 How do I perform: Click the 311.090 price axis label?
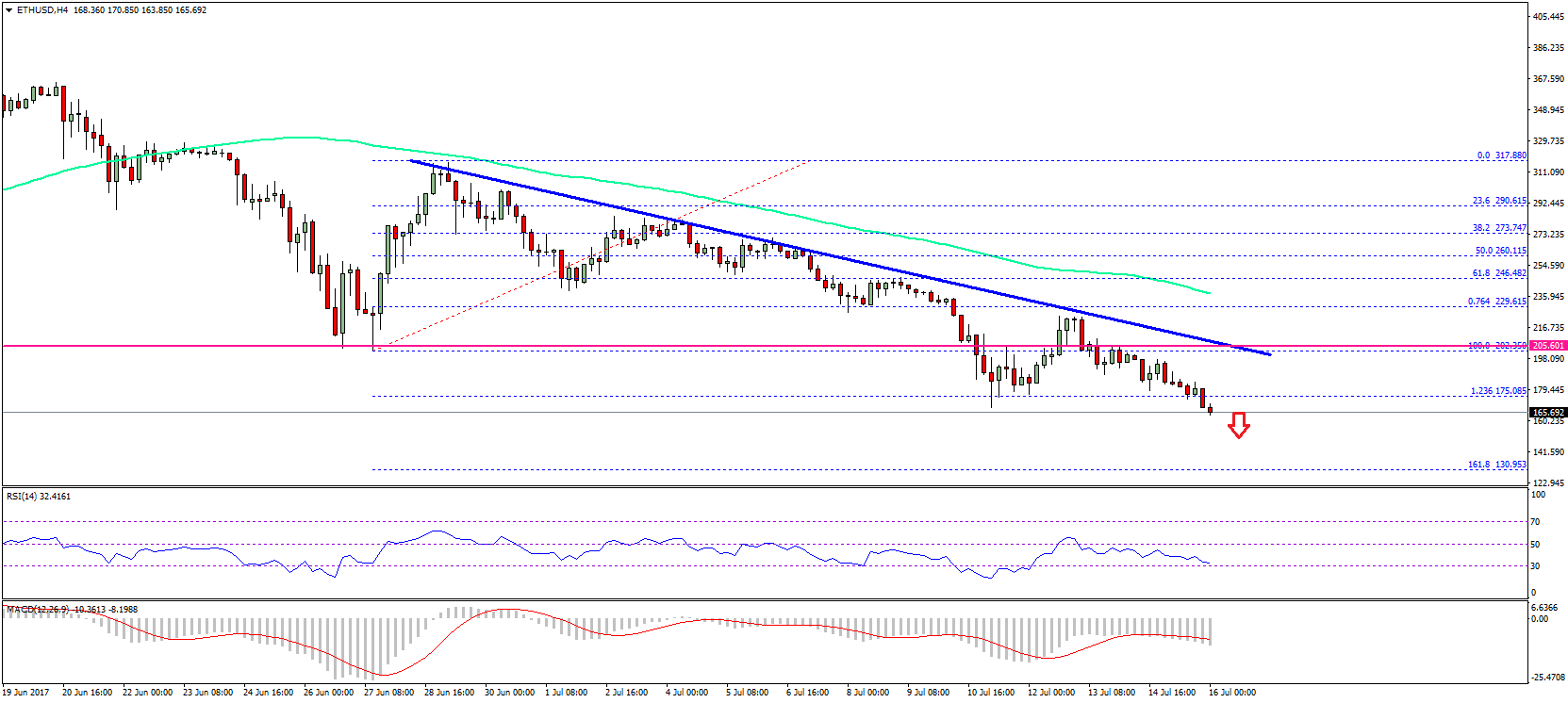[x=1549, y=172]
